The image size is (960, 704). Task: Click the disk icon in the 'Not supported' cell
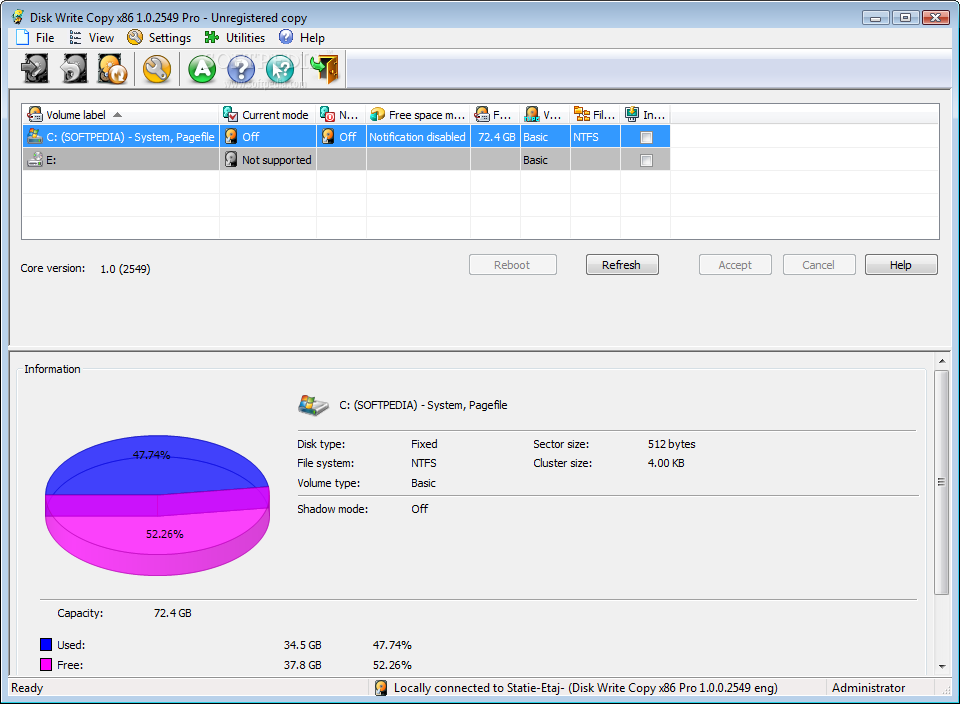point(231,160)
